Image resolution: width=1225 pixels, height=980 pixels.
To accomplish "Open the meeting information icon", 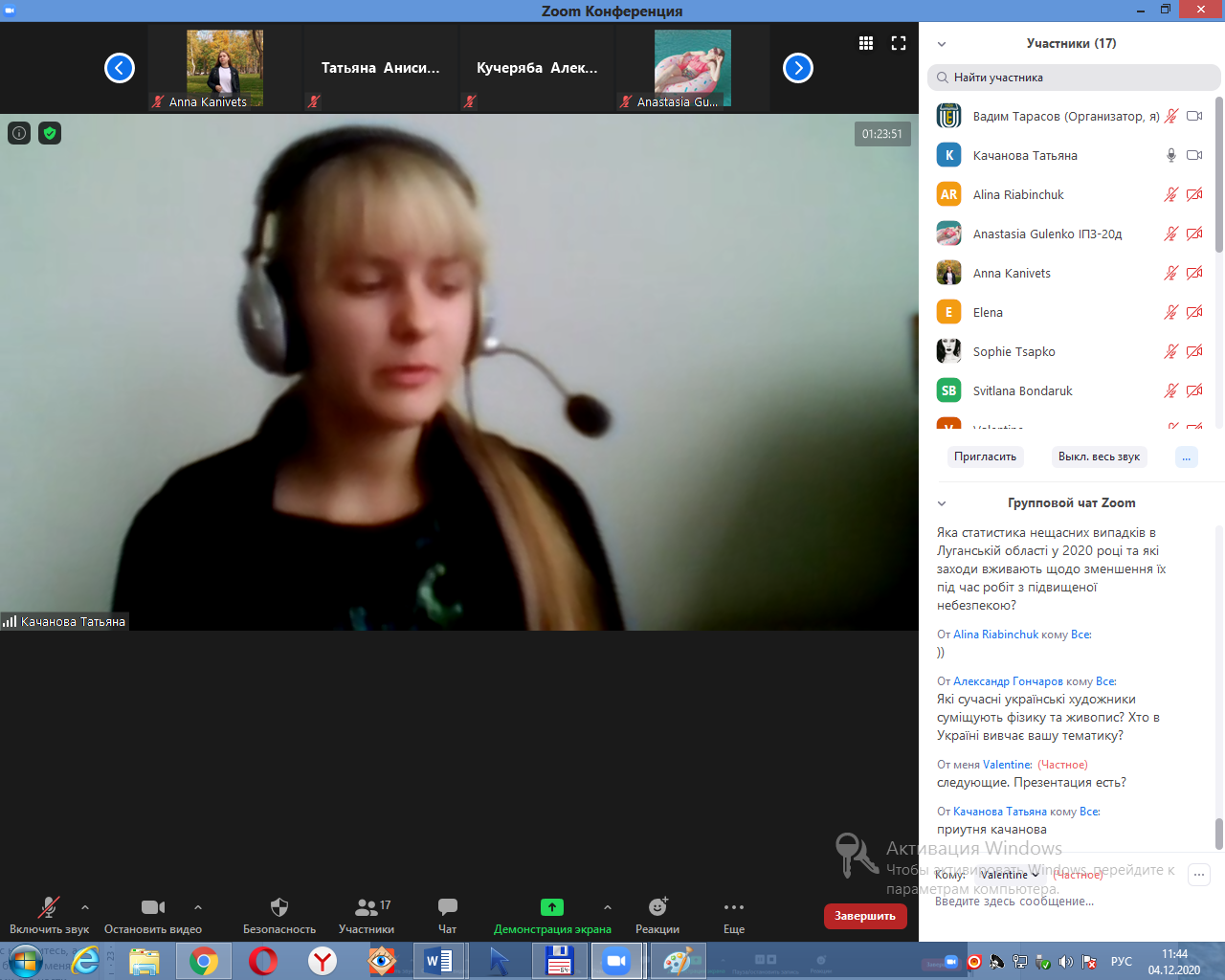I will pos(19,133).
